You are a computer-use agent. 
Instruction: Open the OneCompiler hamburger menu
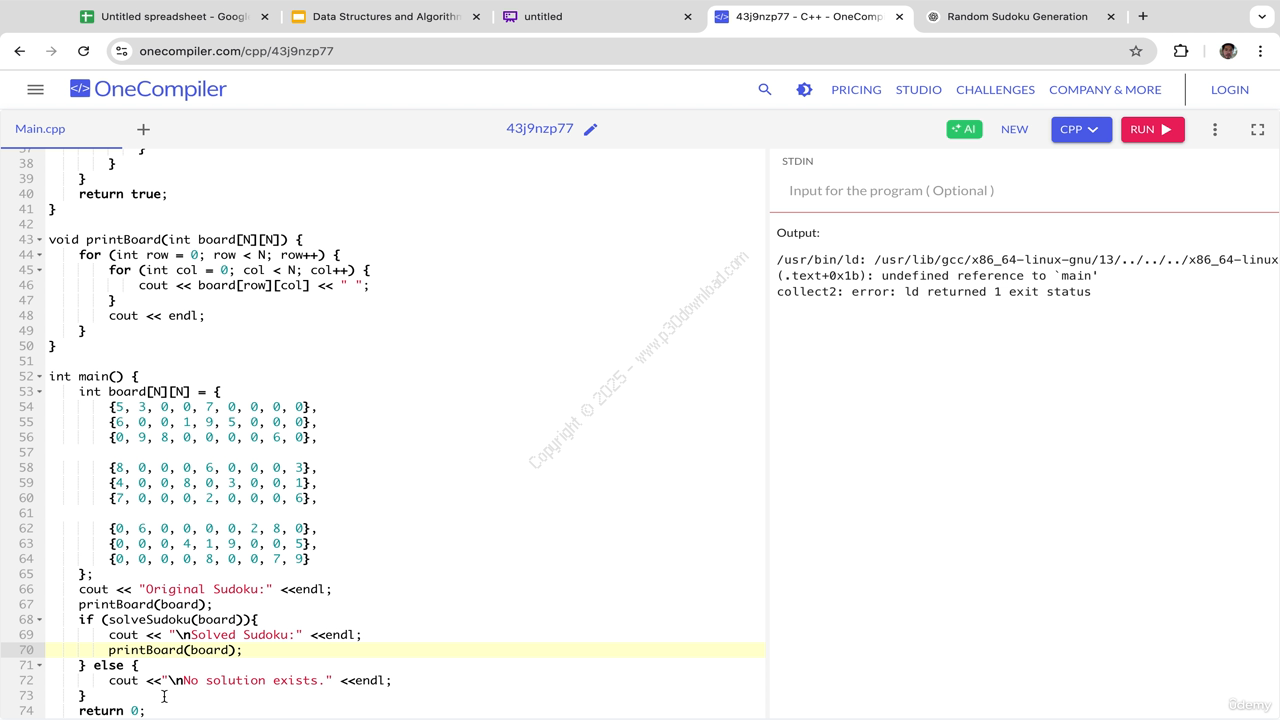[x=35, y=89]
